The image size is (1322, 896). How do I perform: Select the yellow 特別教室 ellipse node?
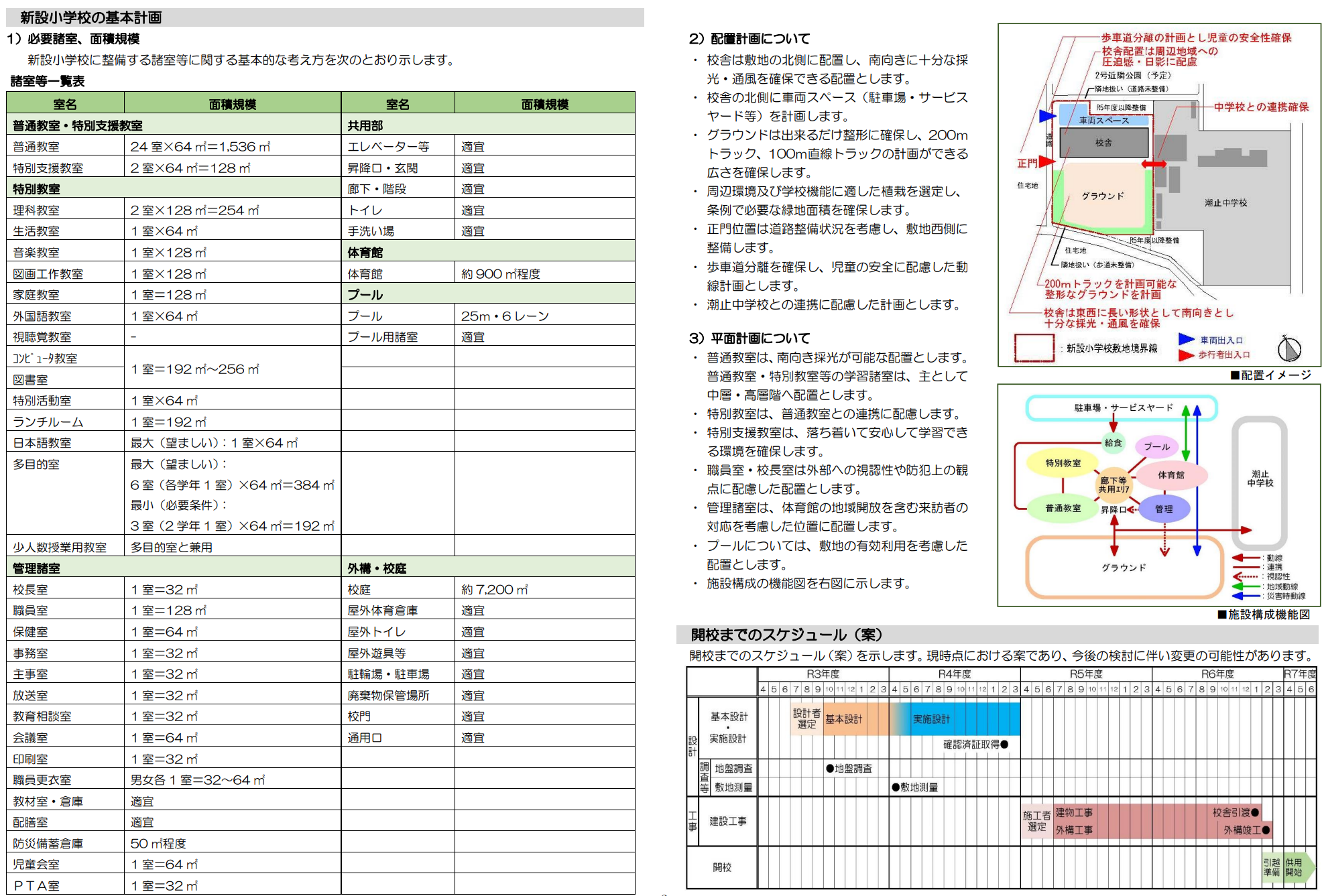[1063, 463]
